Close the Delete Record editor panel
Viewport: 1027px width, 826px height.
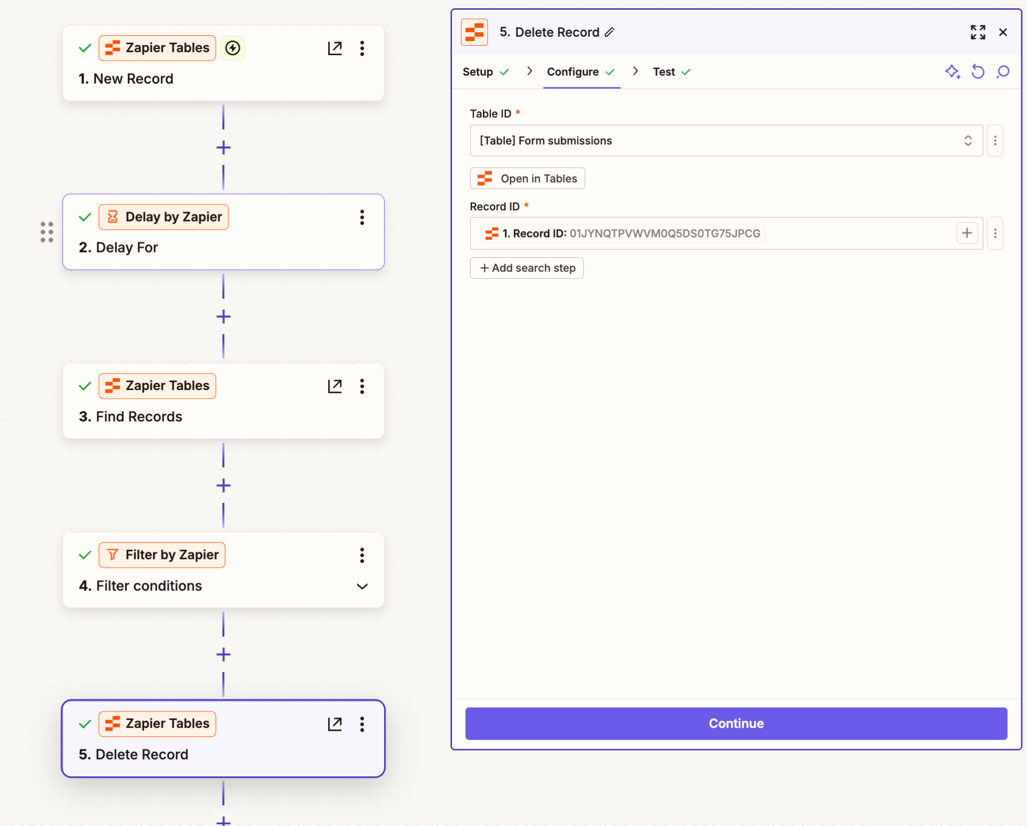[x=1003, y=32]
